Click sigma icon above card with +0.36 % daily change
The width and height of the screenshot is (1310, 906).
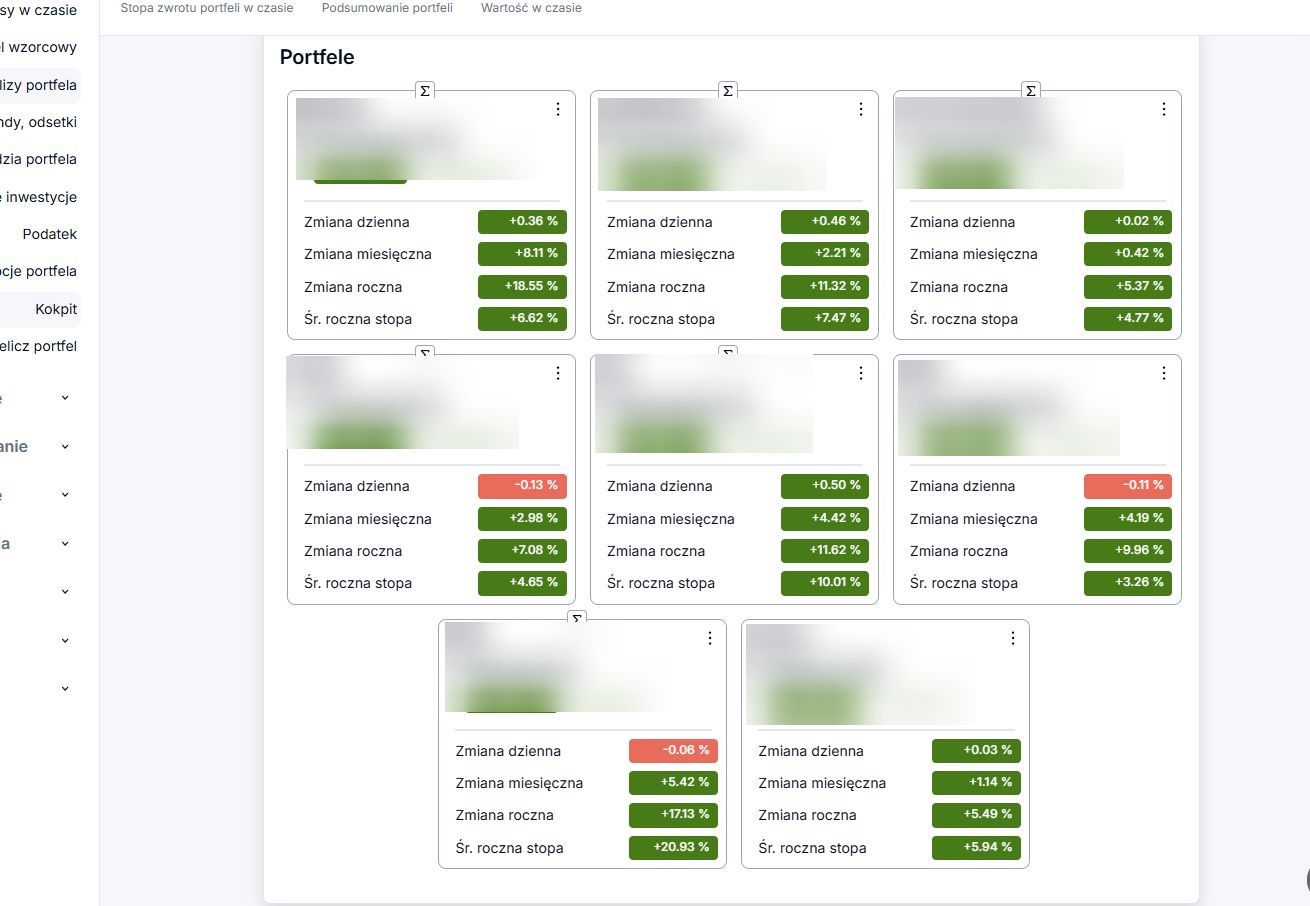pyautogui.click(x=425, y=91)
